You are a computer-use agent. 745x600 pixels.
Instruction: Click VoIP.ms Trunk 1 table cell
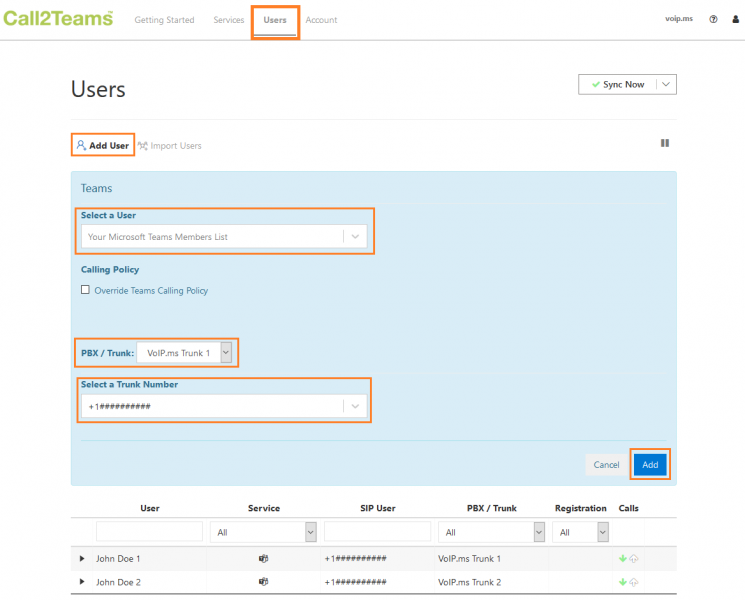point(469,559)
